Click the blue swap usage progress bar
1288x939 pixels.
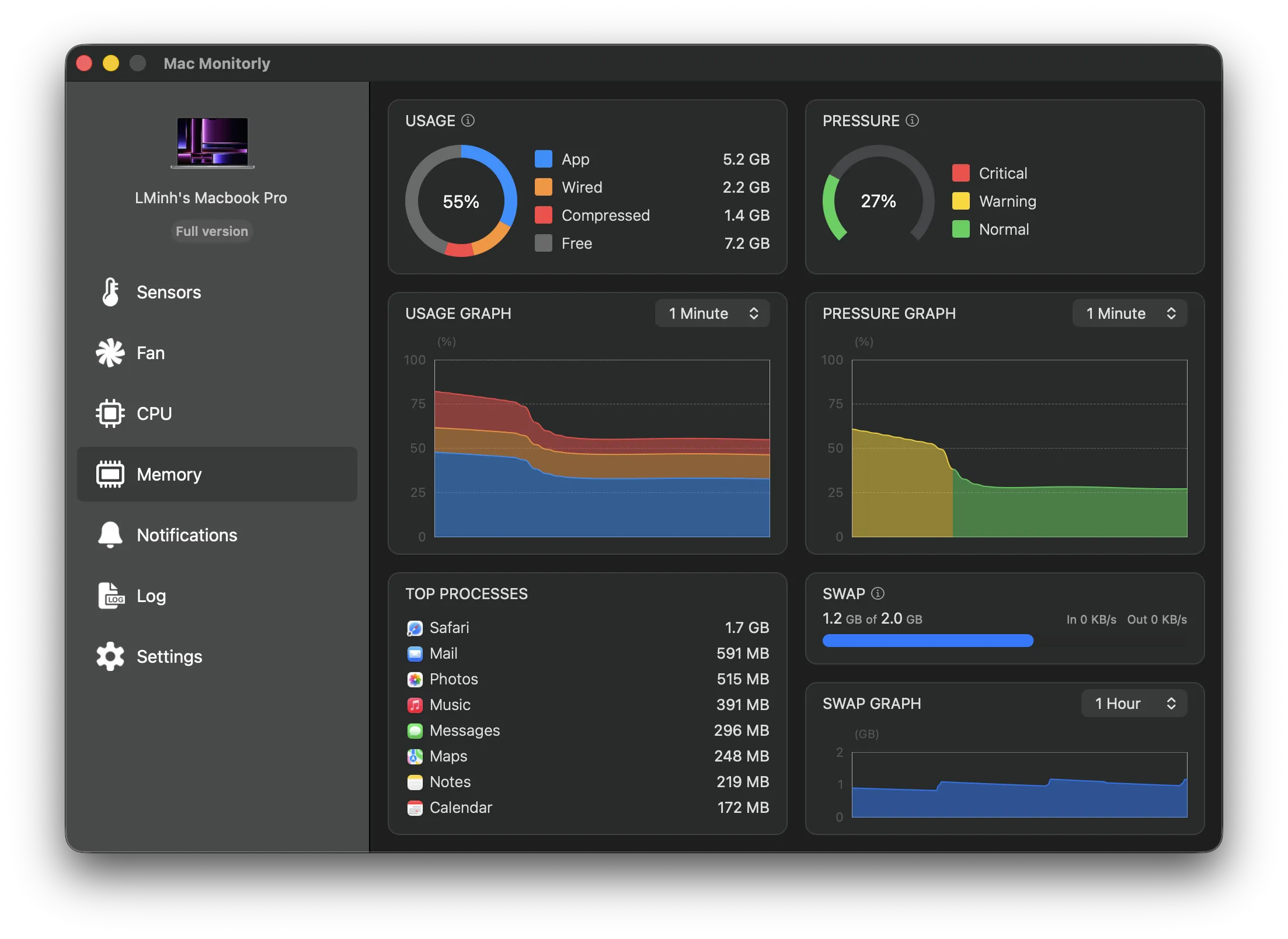(928, 641)
